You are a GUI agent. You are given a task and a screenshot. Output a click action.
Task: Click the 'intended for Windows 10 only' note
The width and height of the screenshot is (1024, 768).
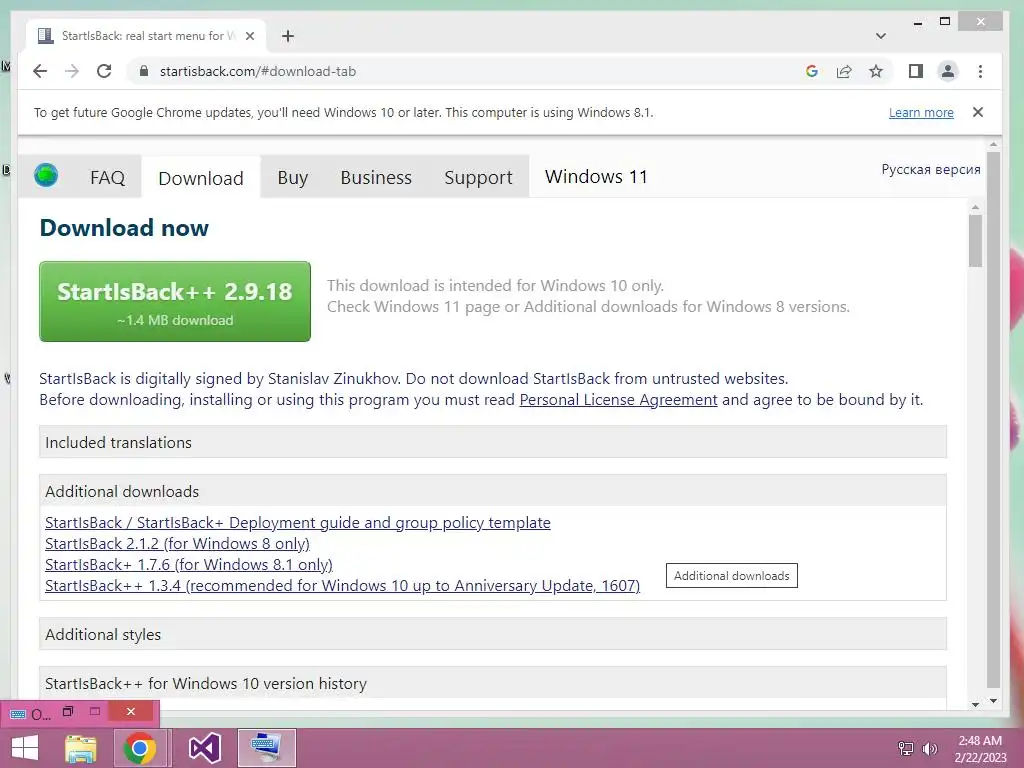click(495, 285)
